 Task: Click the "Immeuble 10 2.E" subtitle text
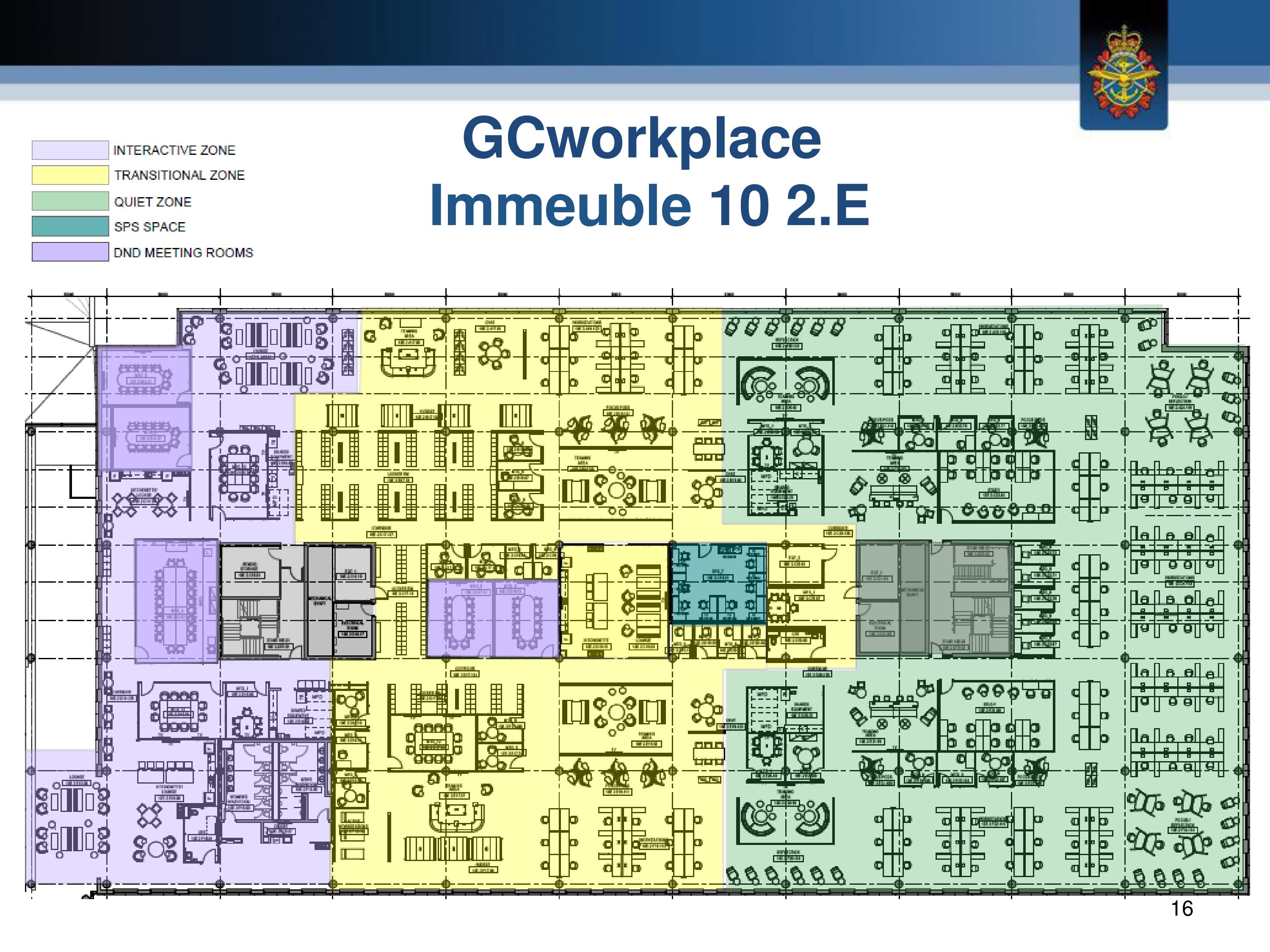(x=649, y=205)
